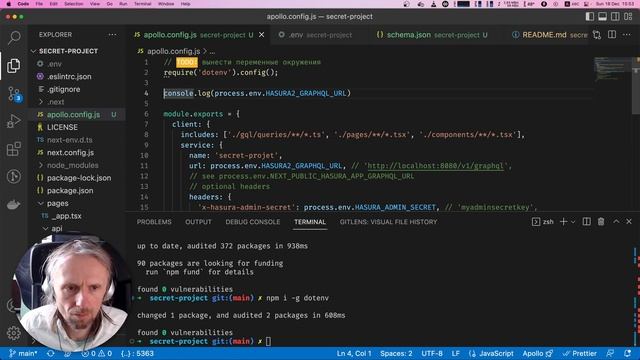Click Ln 4, Col 1 status

tap(354, 353)
